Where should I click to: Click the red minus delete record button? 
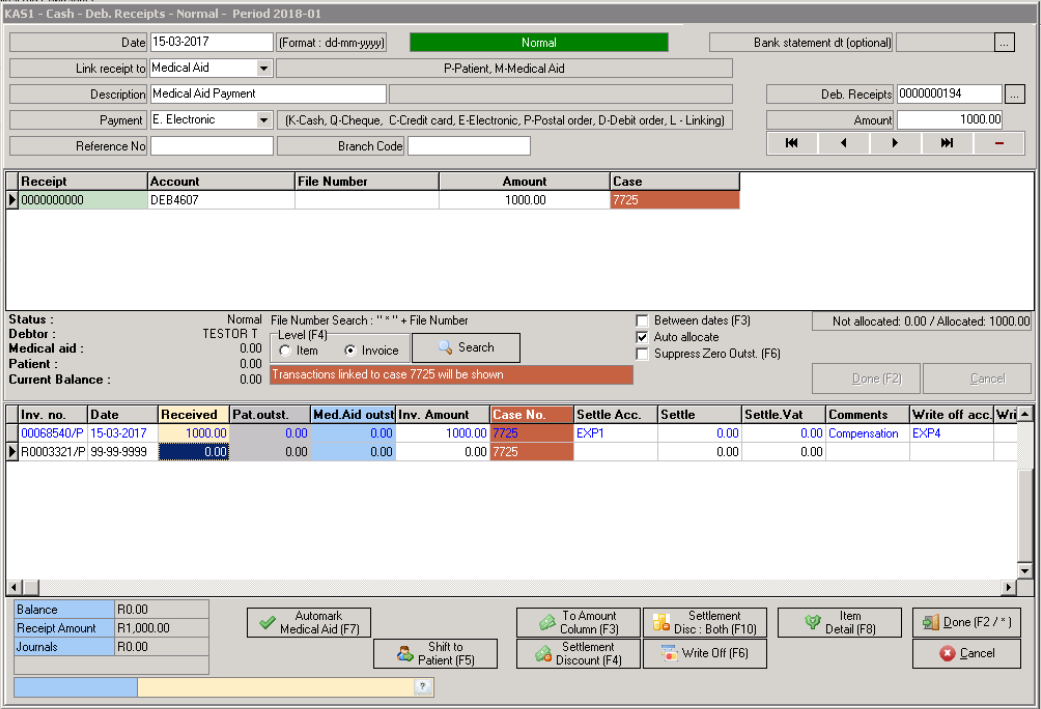click(998, 143)
